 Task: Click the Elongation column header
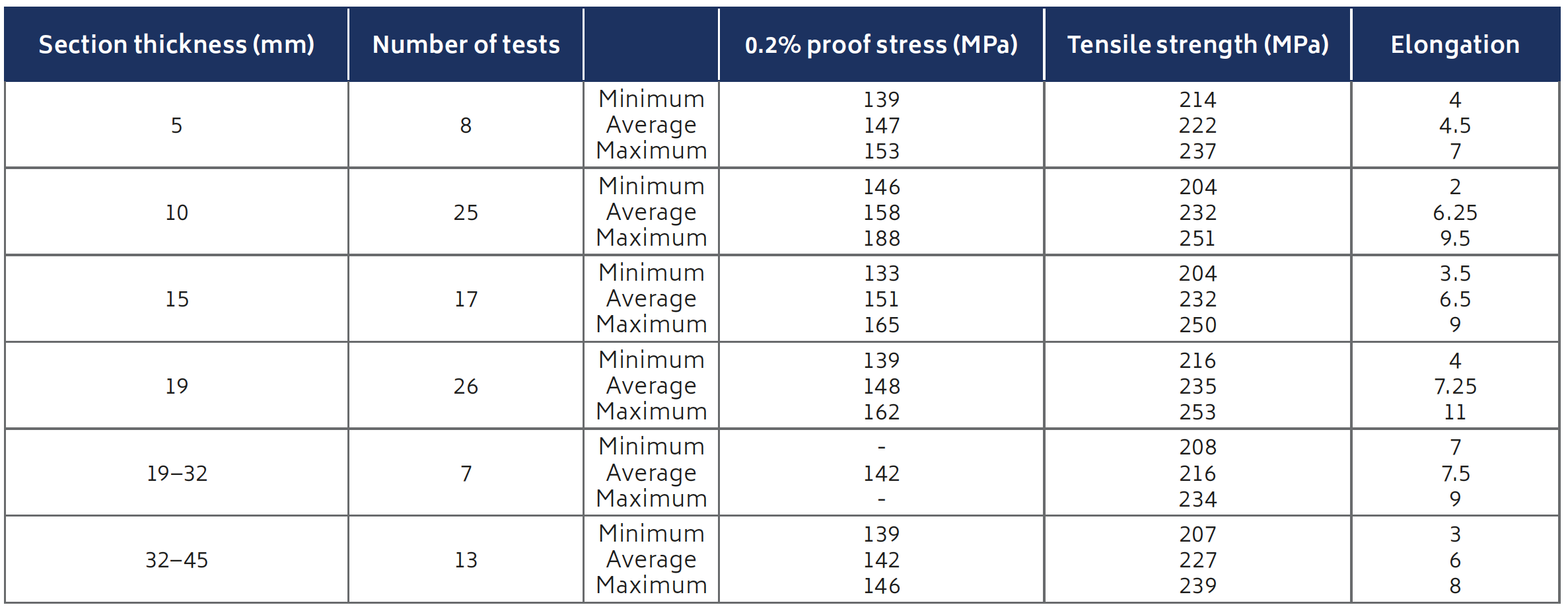[x=1455, y=44]
